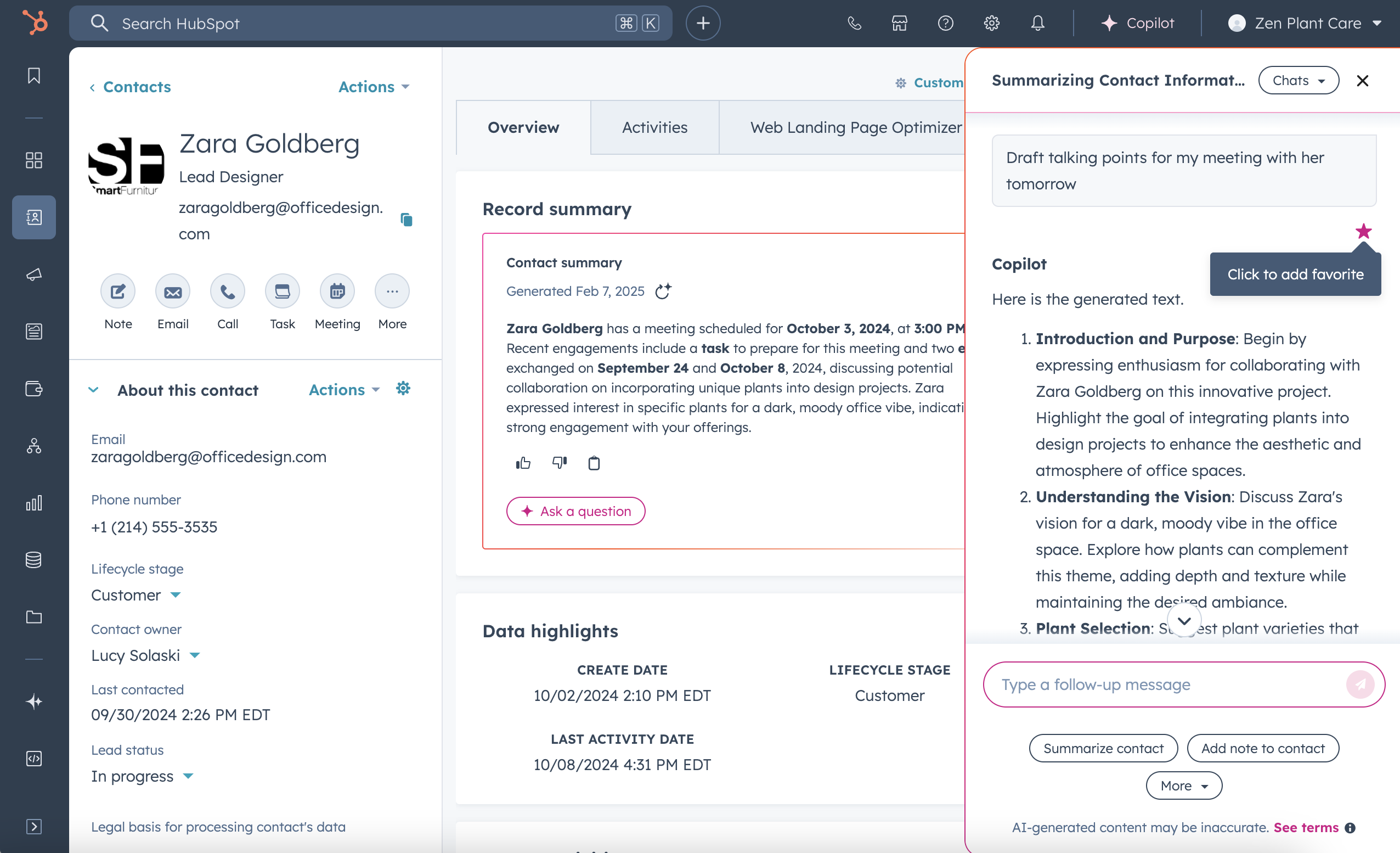
Task: Copy Zara's email address with copy icon
Action: [407, 220]
